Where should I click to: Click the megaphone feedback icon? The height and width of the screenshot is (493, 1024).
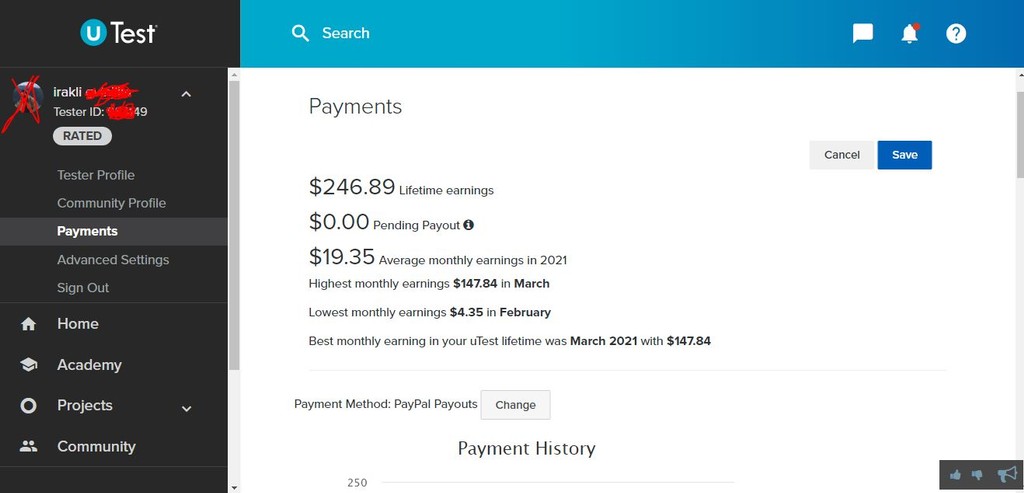(1007, 474)
